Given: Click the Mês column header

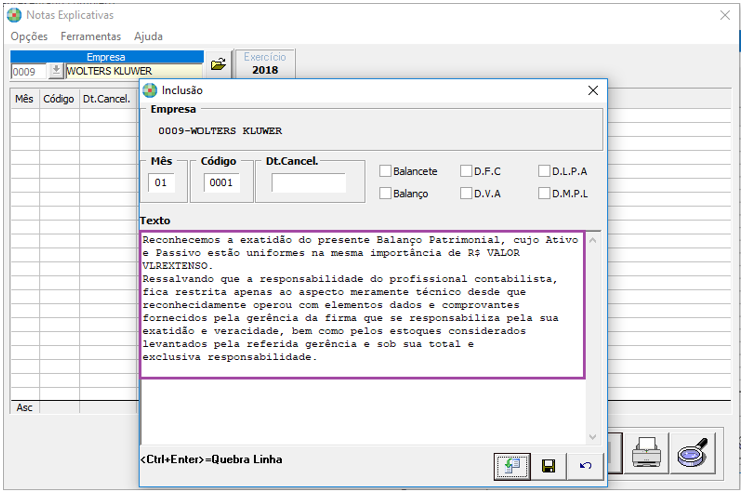Looking at the screenshot, I should click(x=25, y=99).
